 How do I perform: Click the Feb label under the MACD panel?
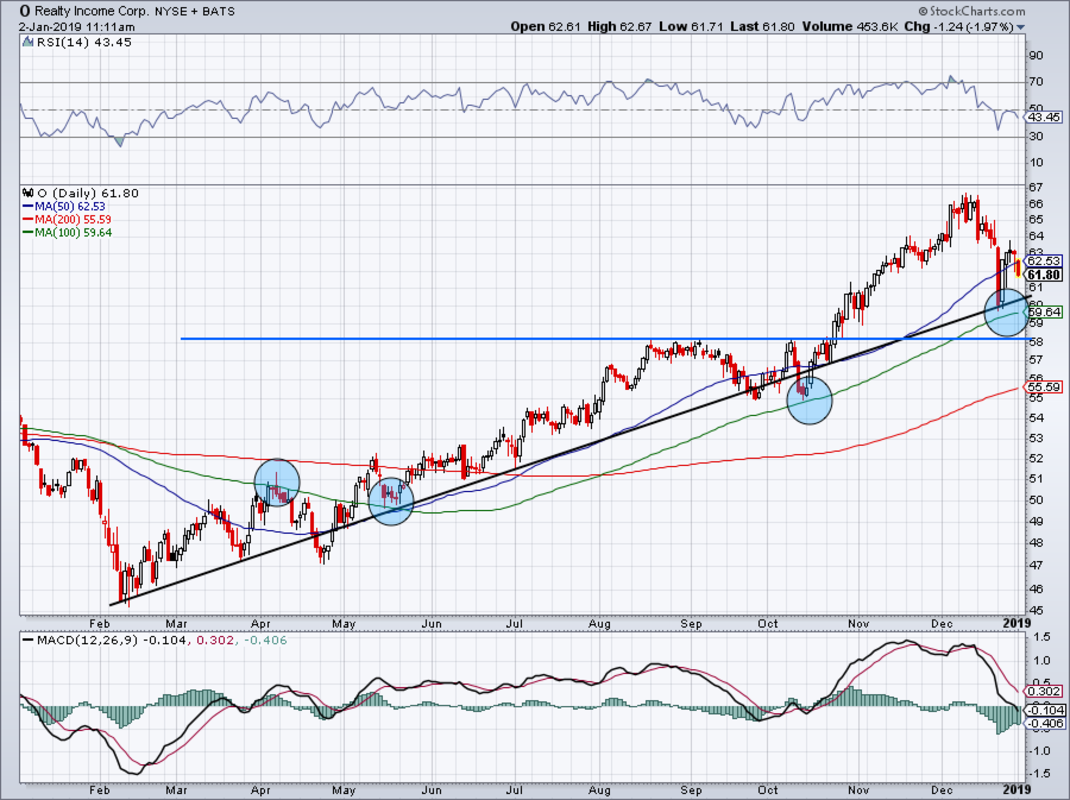coord(99,790)
